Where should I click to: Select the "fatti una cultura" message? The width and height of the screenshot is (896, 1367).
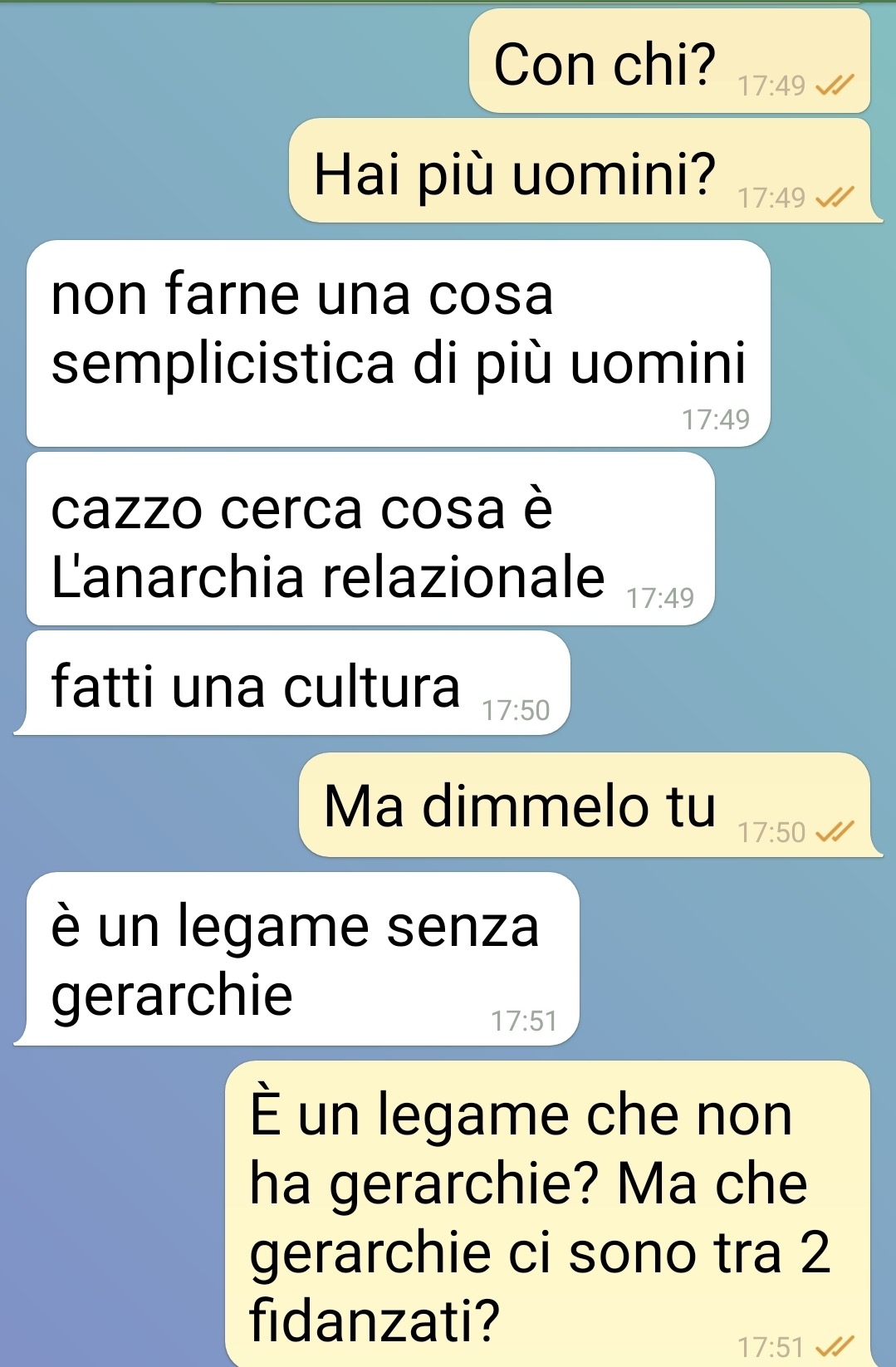pos(292,683)
